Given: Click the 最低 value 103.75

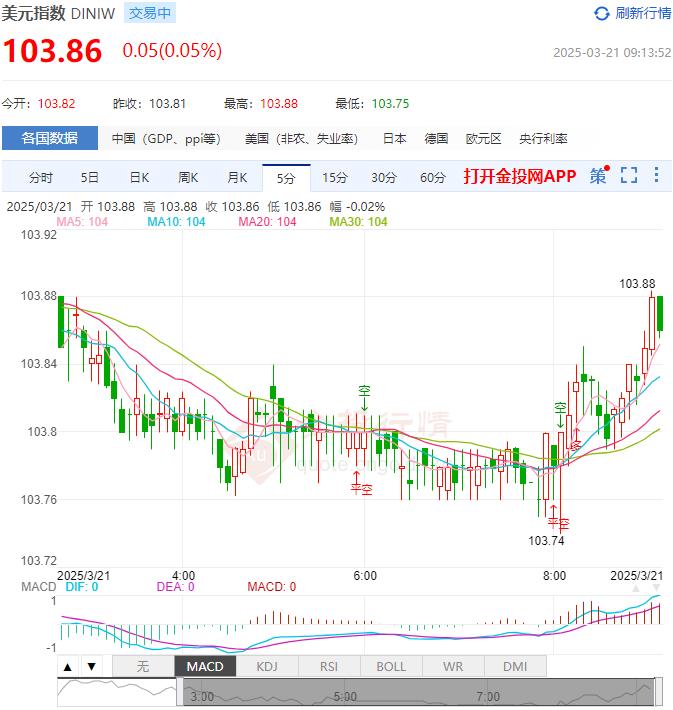Looking at the screenshot, I should point(390,104).
